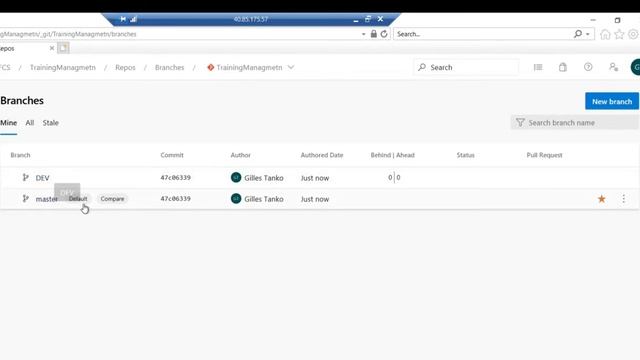The width and height of the screenshot is (640, 360).
Task: Open the master branch
Action: pos(47,199)
